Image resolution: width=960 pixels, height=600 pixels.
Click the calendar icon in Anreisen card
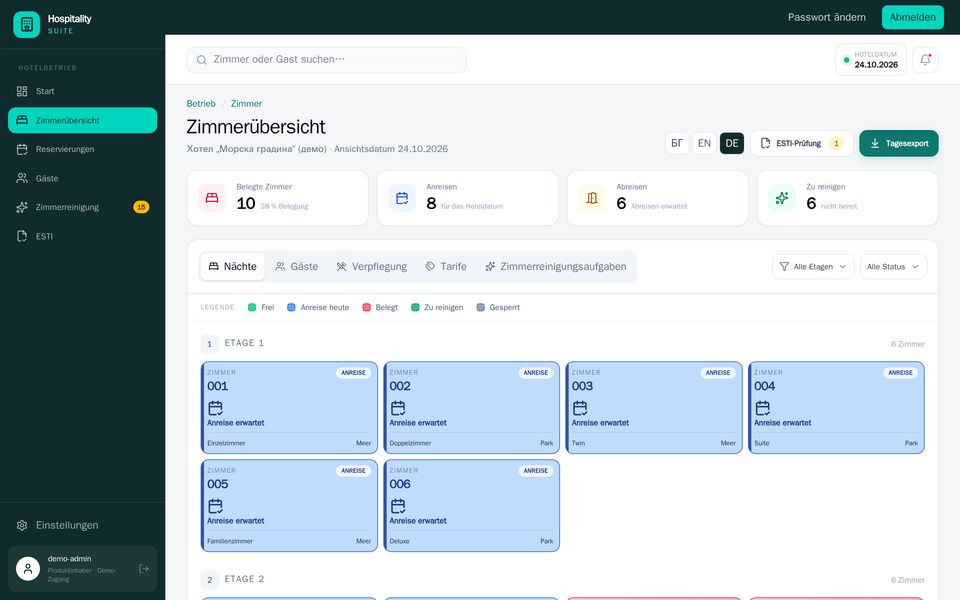coord(402,198)
